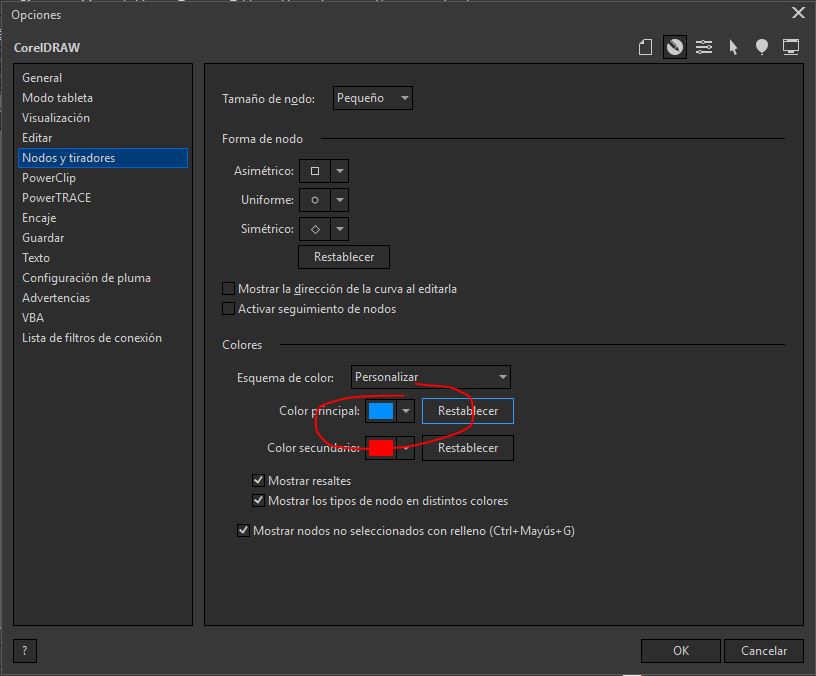Confirm with the OK button
816x676 pixels.
[x=681, y=651]
